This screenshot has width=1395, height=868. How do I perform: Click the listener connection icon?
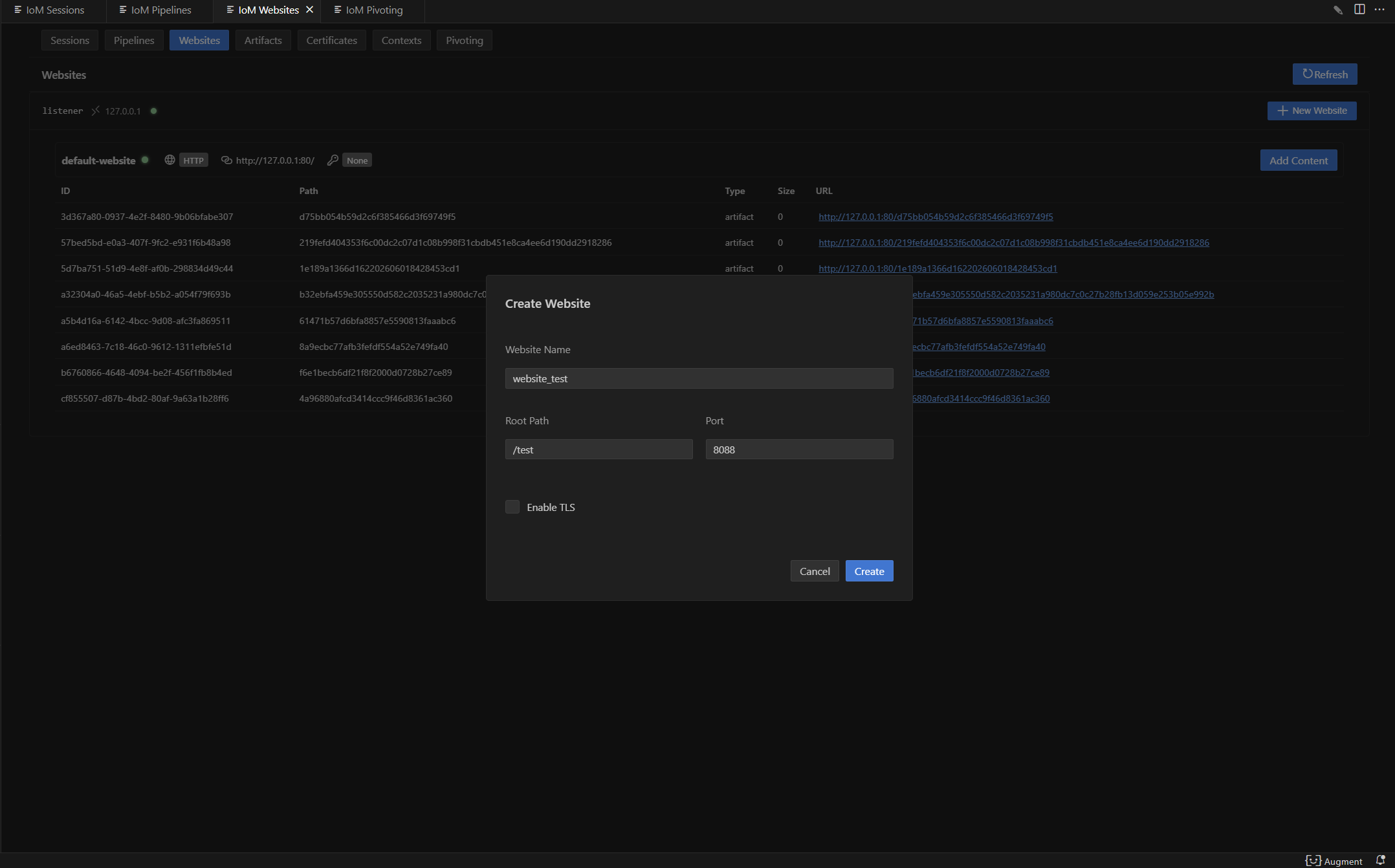tap(95, 111)
